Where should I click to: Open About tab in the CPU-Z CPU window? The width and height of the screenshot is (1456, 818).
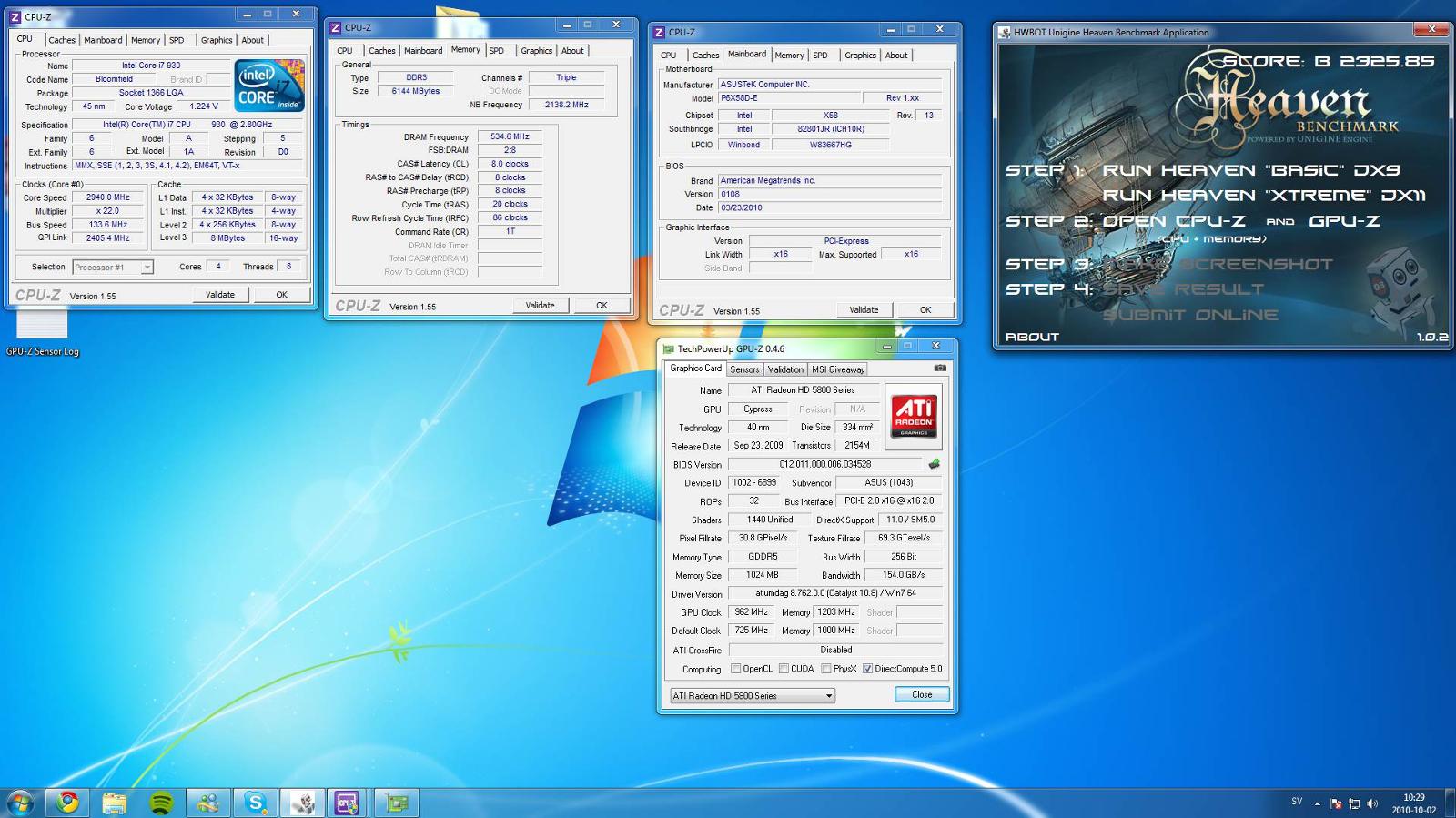252,40
